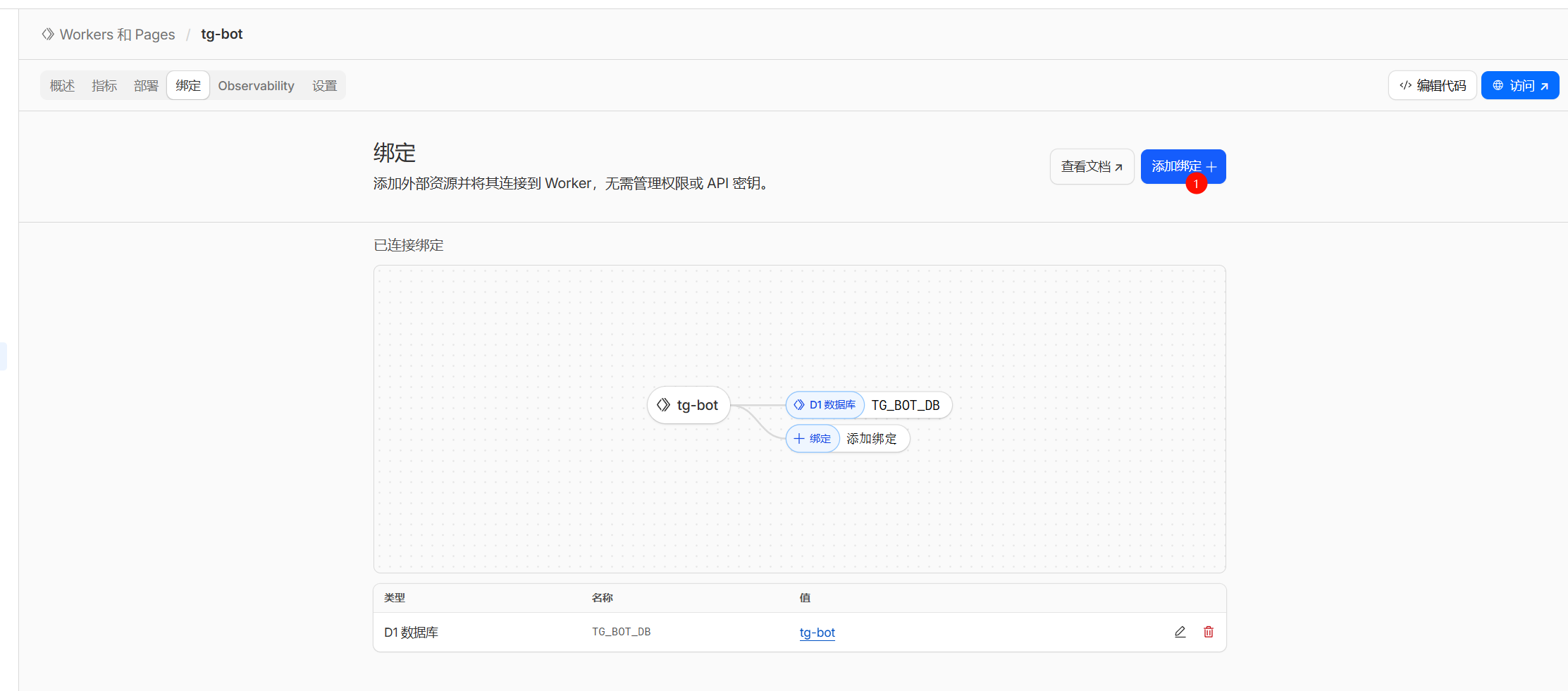Screen dimensions: 1568x691
Task: Switch to the 部署 tab
Action: coord(146,85)
